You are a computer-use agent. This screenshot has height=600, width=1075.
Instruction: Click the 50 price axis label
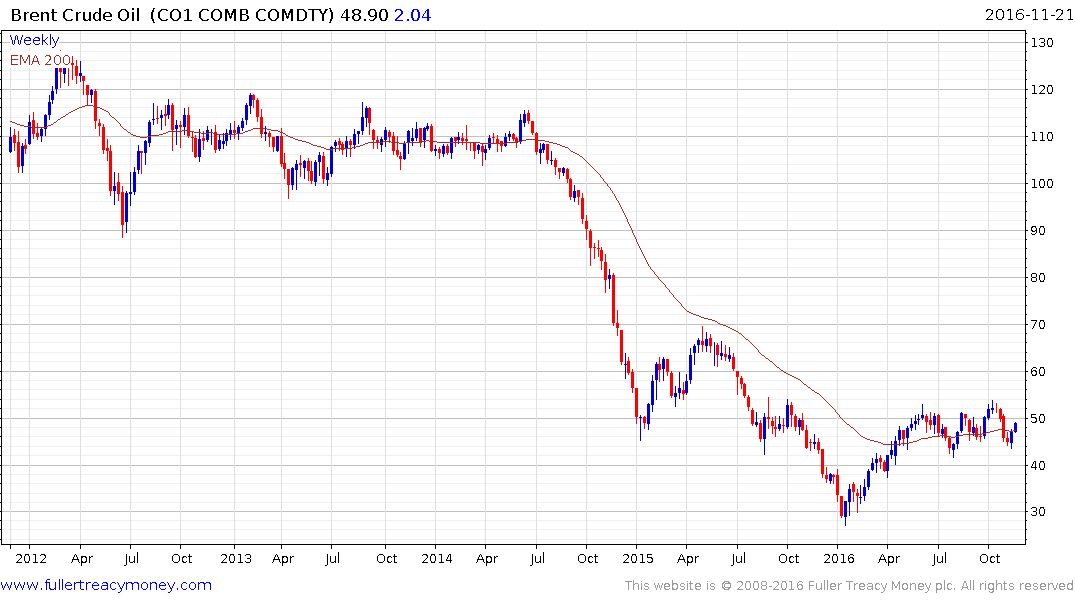[1038, 418]
